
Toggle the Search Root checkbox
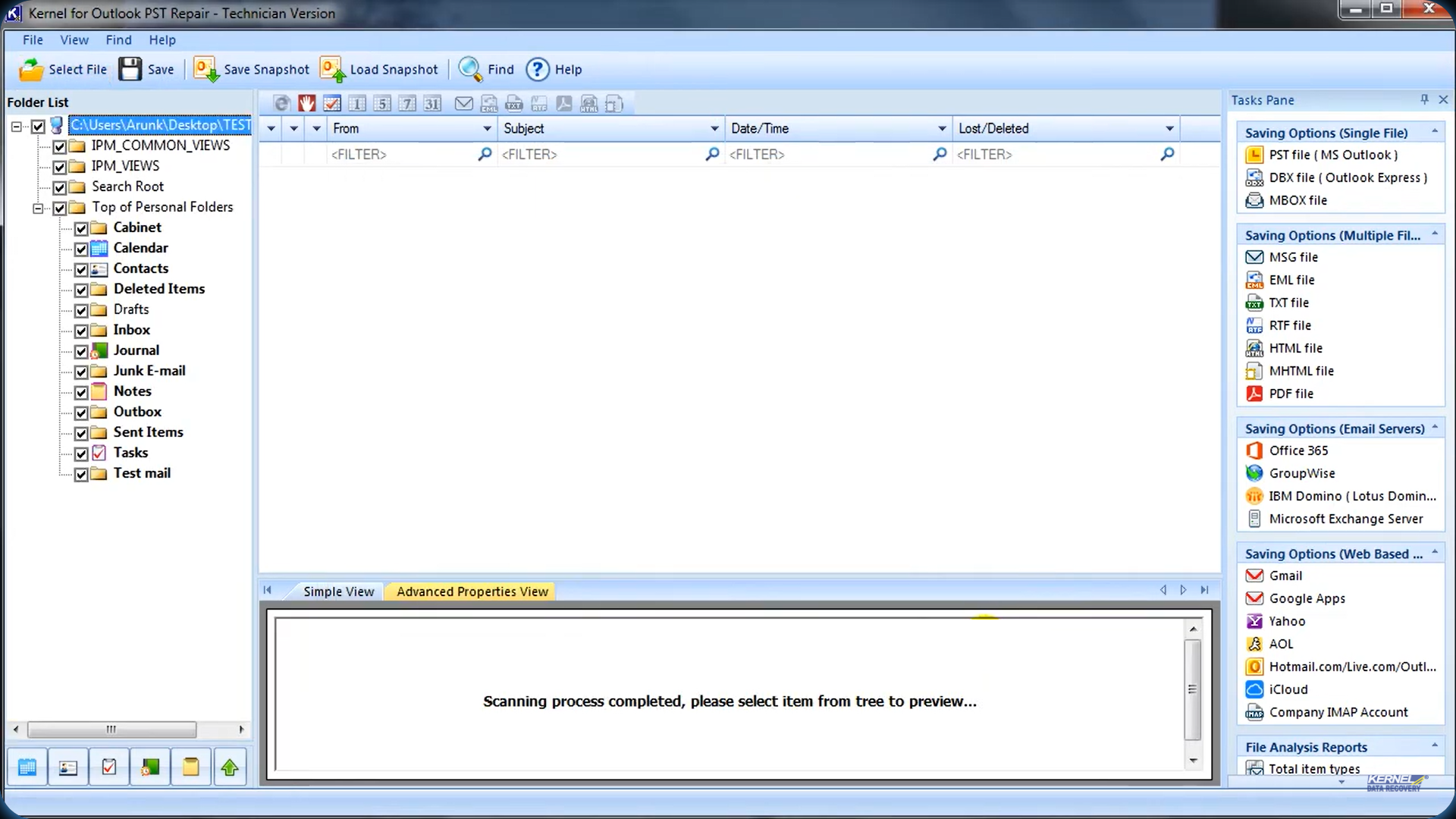(60, 187)
